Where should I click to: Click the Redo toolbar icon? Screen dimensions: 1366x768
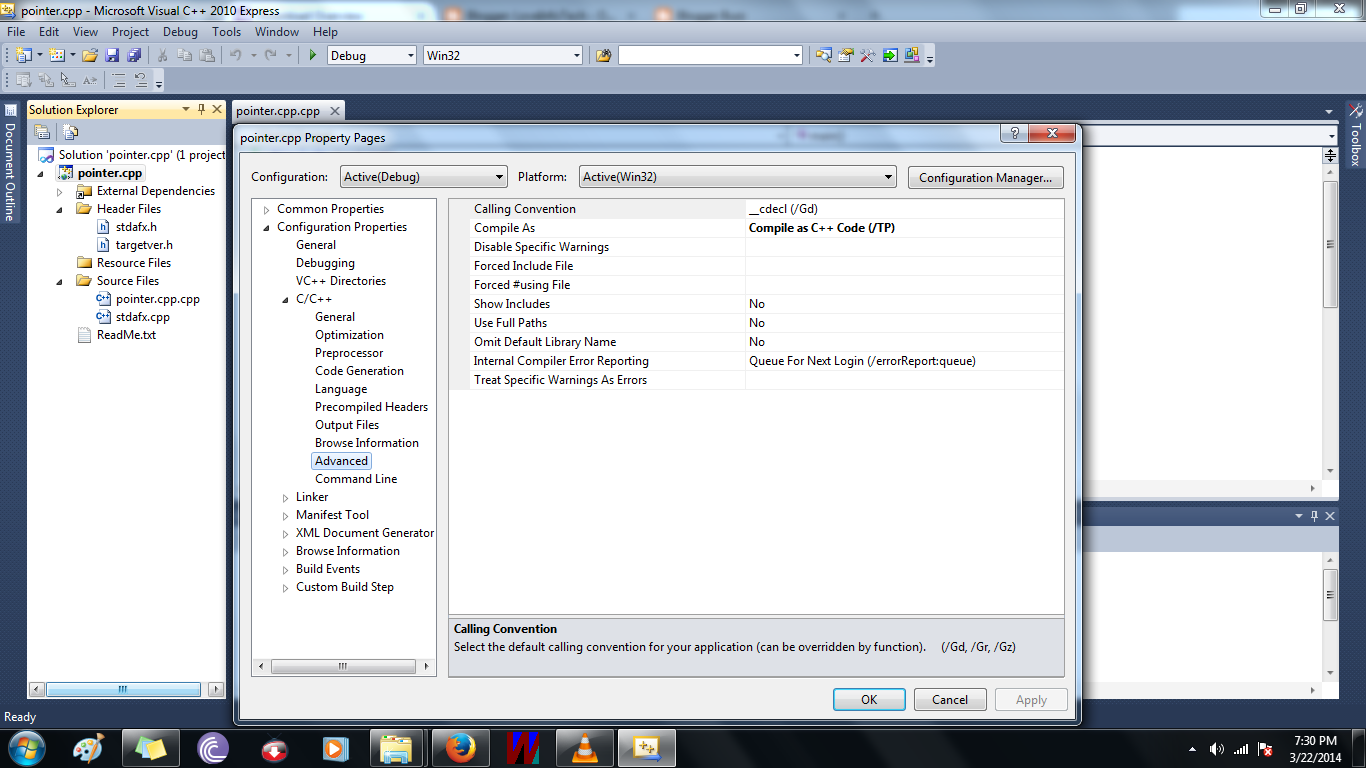270,56
